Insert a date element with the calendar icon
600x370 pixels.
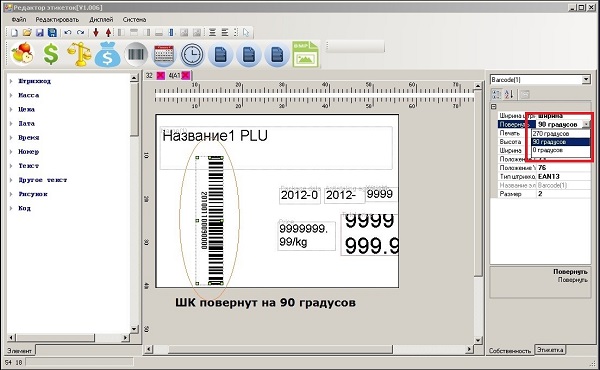click(164, 54)
